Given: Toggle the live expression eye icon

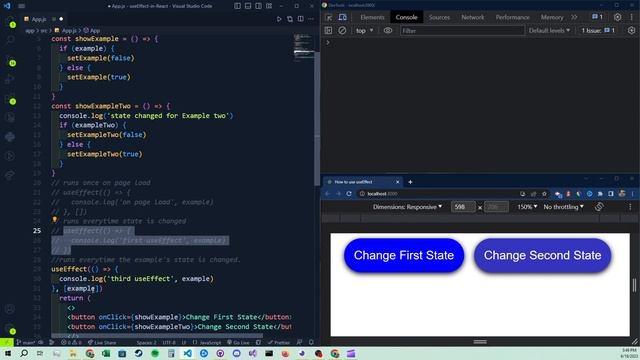Looking at the screenshot, I should point(388,31).
